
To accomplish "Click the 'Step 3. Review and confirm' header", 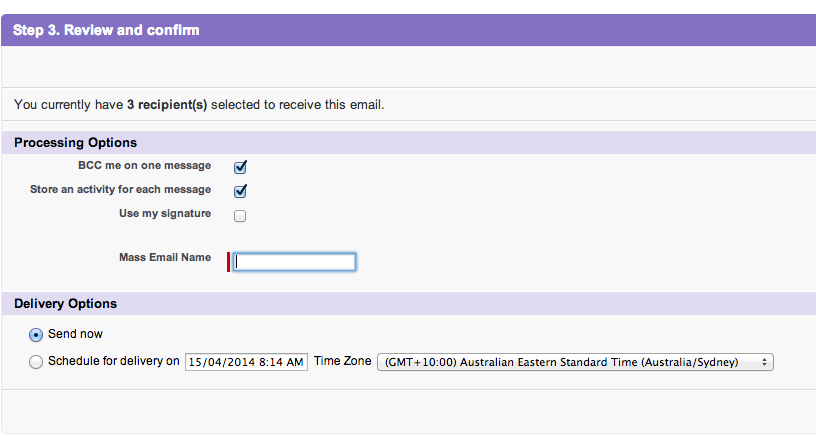I will click(x=106, y=30).
